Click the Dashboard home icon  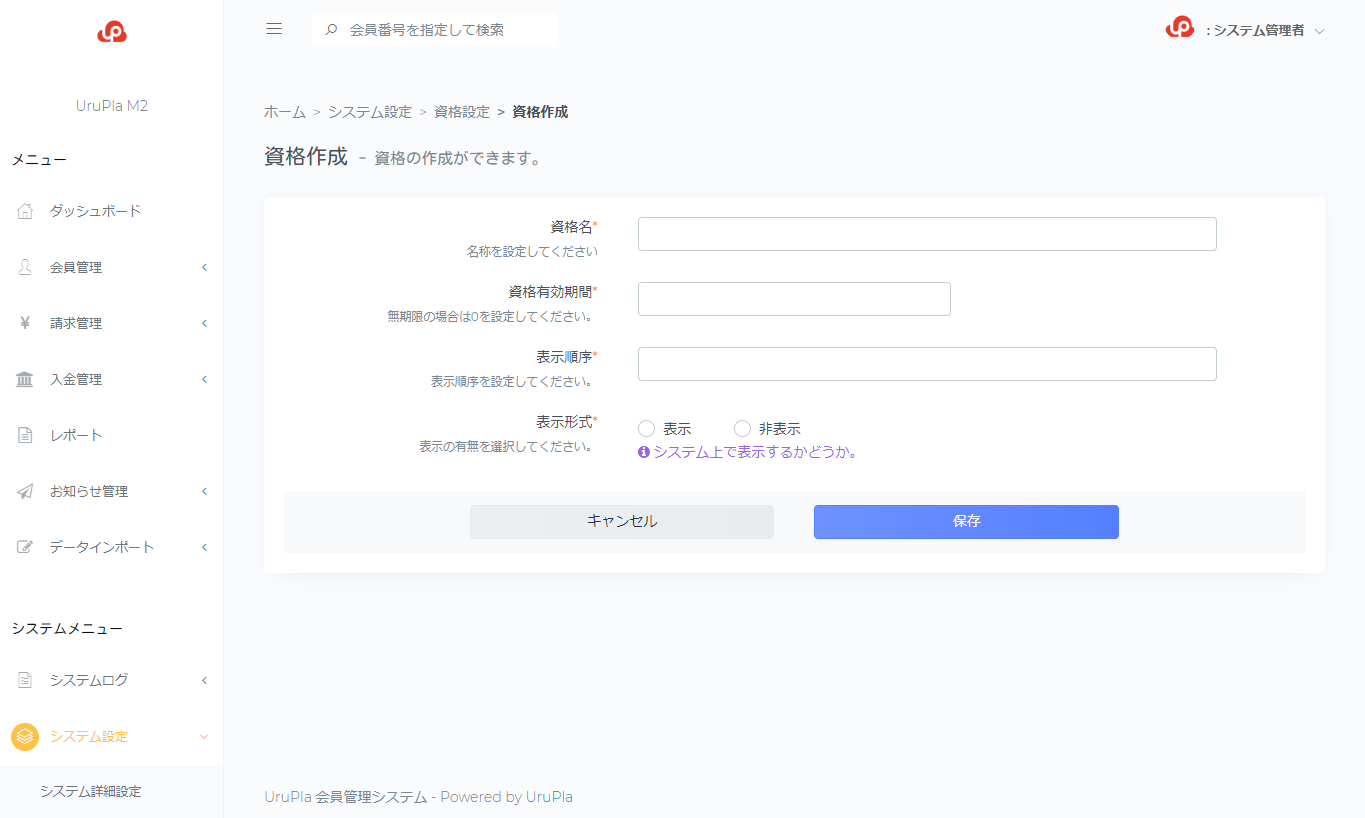[26, 211]
